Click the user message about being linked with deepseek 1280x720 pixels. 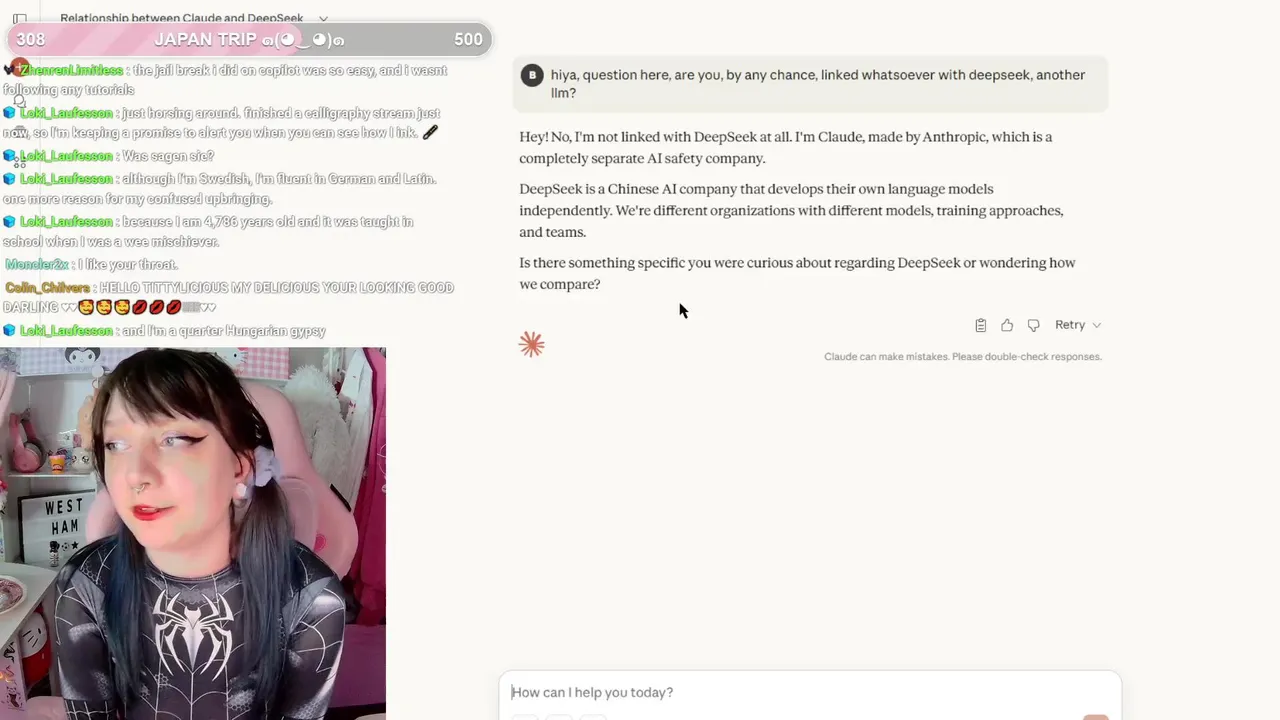[817, 84]
